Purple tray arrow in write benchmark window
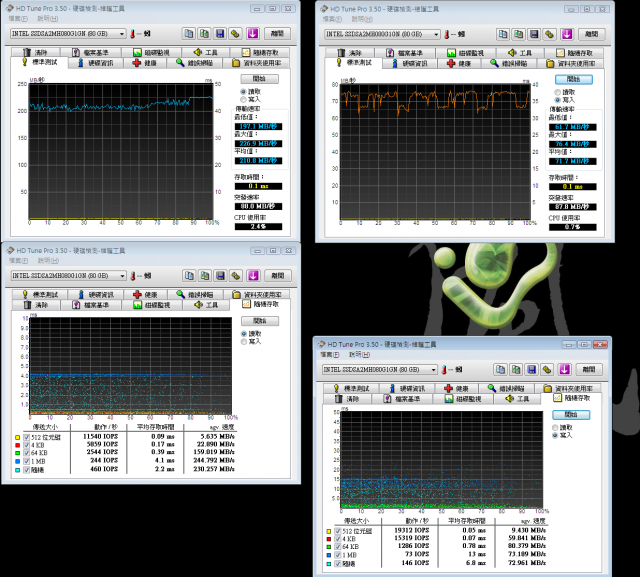 tap(567, 34)
